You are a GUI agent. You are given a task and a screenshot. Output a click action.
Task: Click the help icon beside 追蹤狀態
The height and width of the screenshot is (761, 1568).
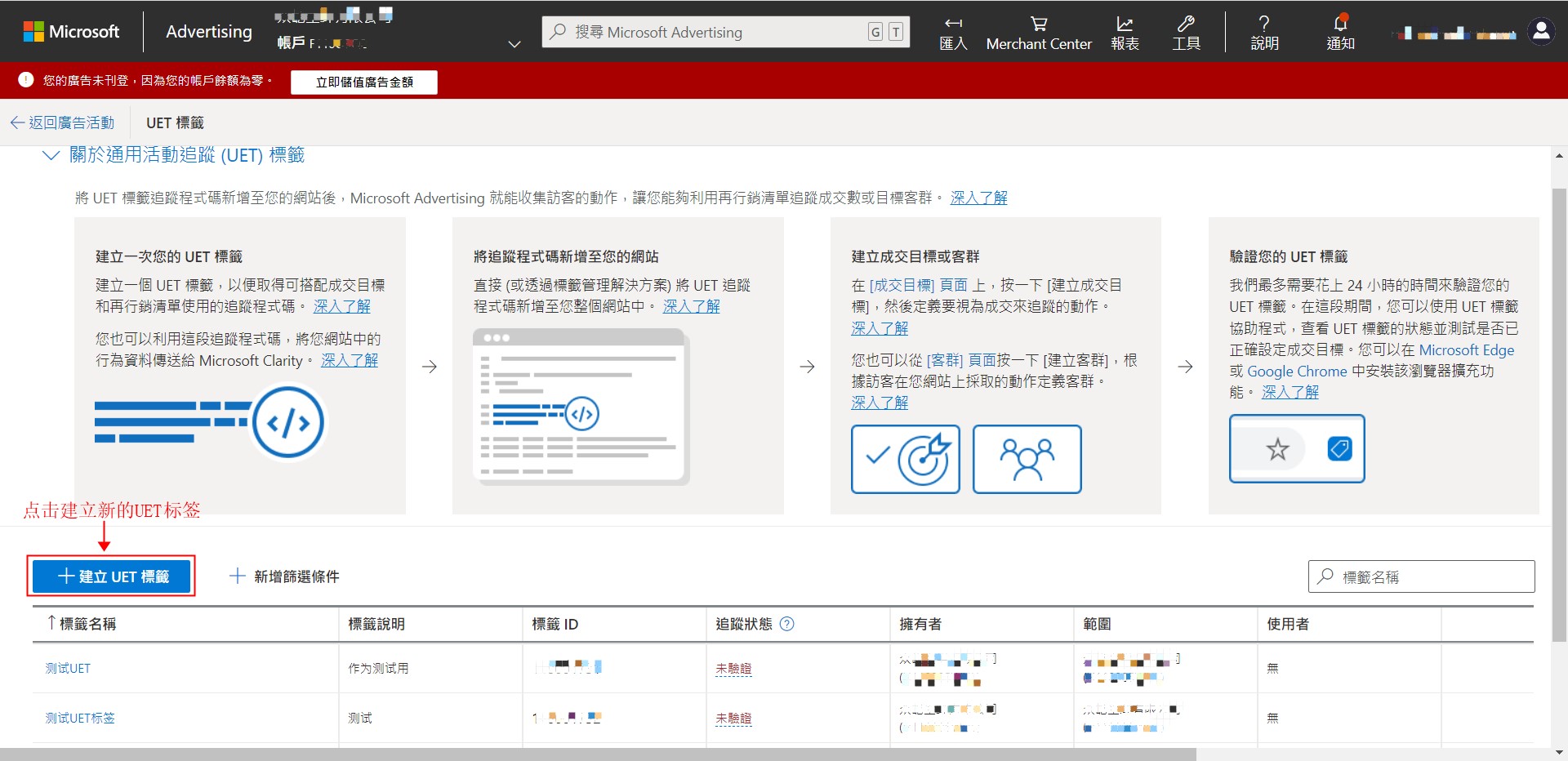(x=786, y=624)
